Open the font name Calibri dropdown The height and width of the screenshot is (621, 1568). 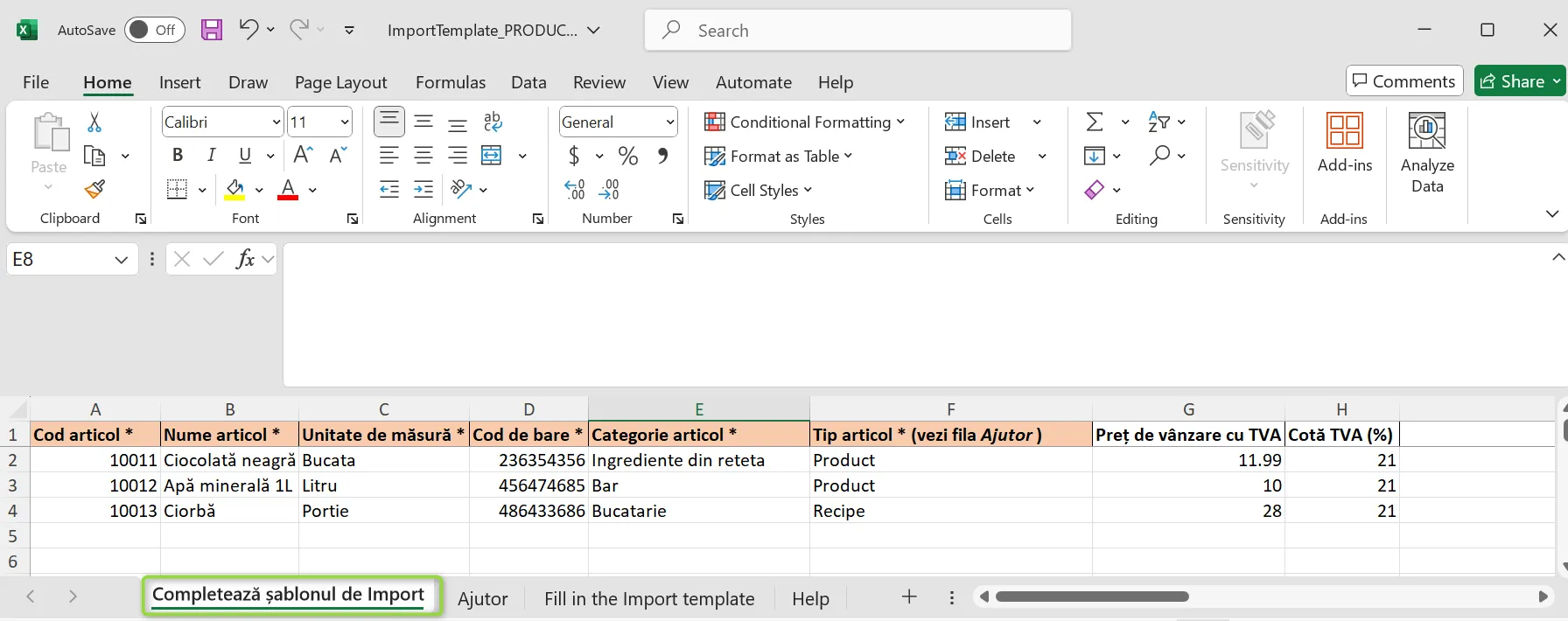(276, 122)
